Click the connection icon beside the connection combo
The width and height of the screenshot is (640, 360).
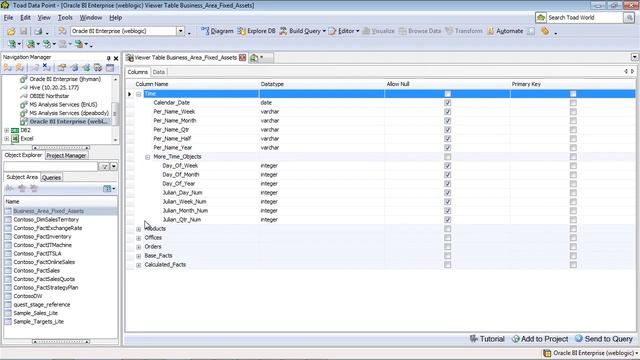[x=62, y=31]
